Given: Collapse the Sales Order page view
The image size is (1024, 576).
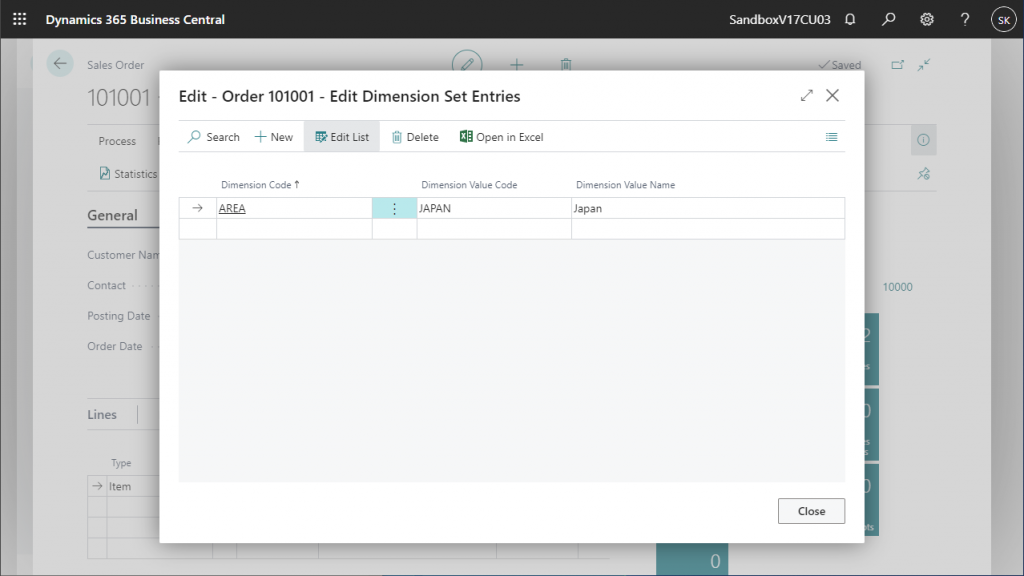Looking at the screenshot, I should pyautogui.click(x=923, y=65).
